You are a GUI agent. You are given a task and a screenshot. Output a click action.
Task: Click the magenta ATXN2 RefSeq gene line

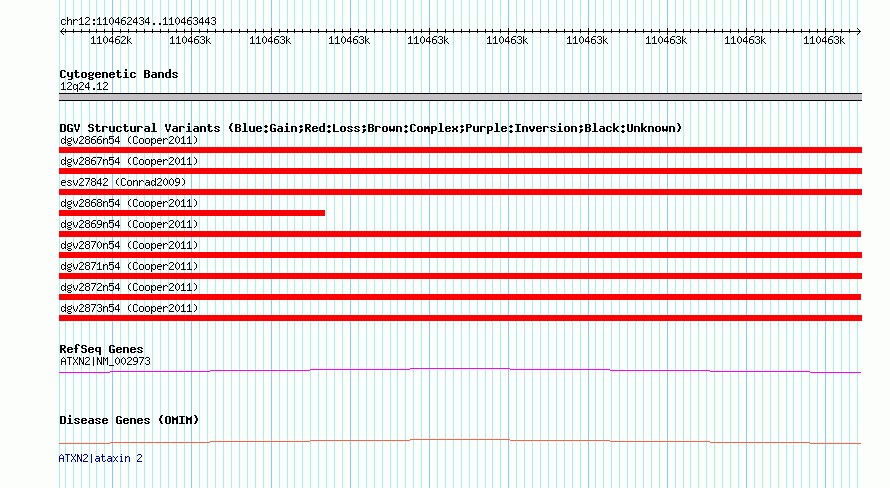tap(460, 370)
